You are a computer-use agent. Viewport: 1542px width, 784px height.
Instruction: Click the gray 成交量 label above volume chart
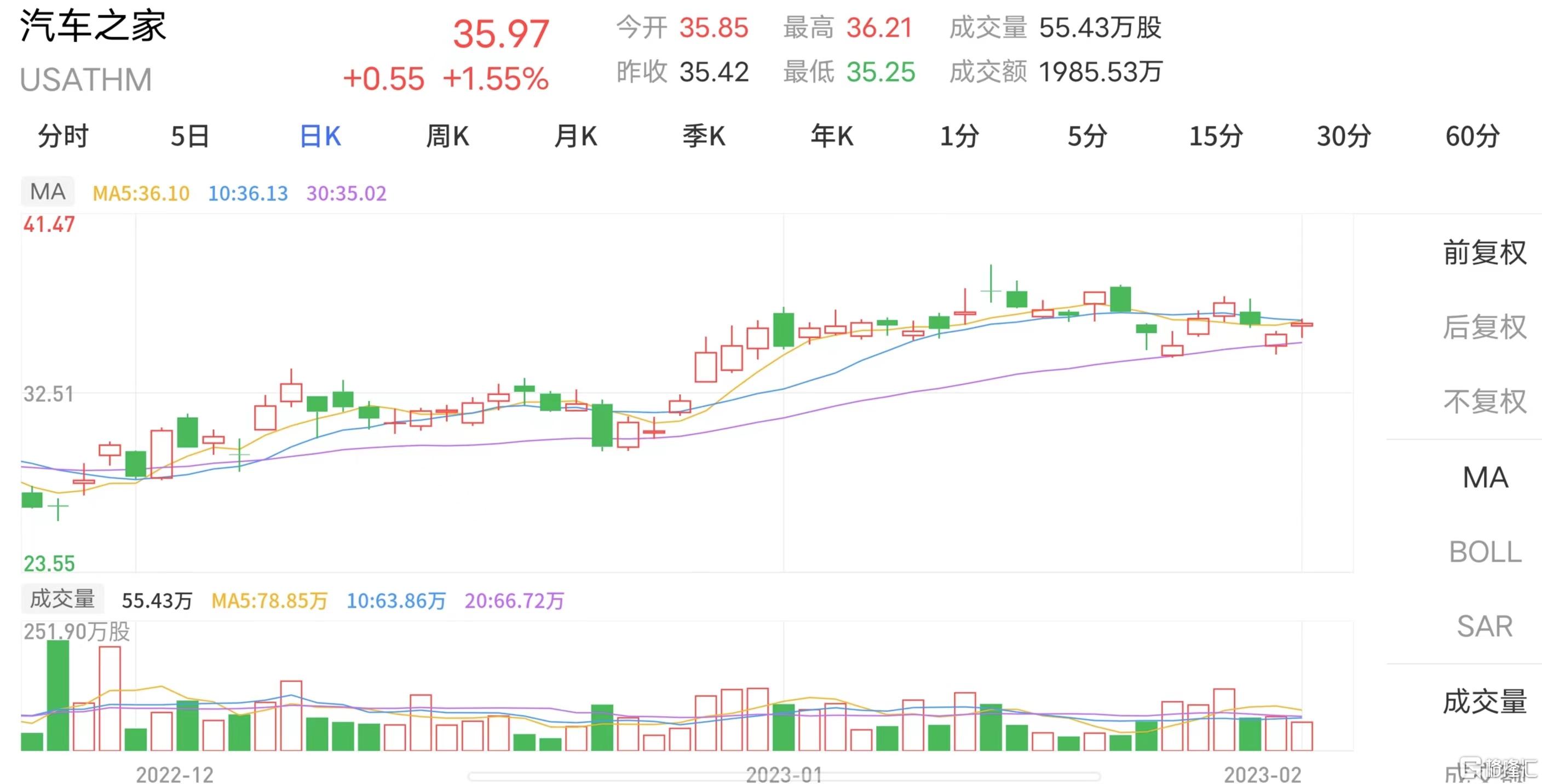[x=63, y=599]
